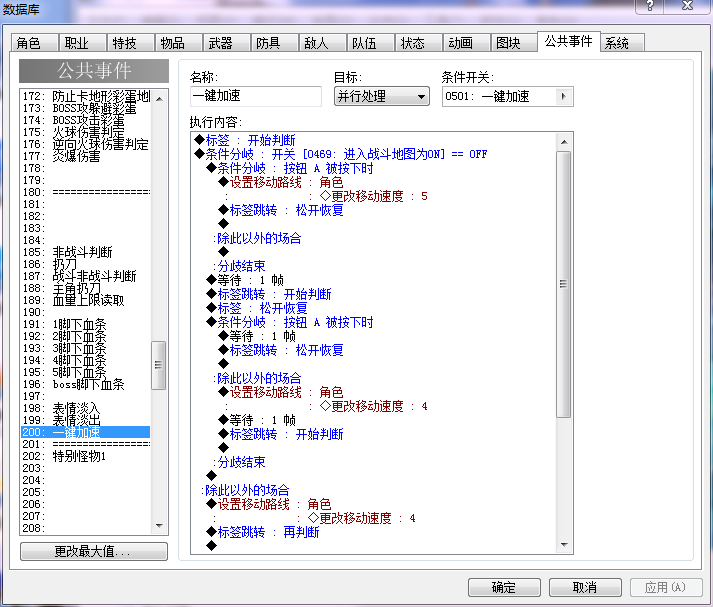This screenshot has height=607, width=713.
Task: Select event 191: 1脚下血条
Action: (86, 324)
